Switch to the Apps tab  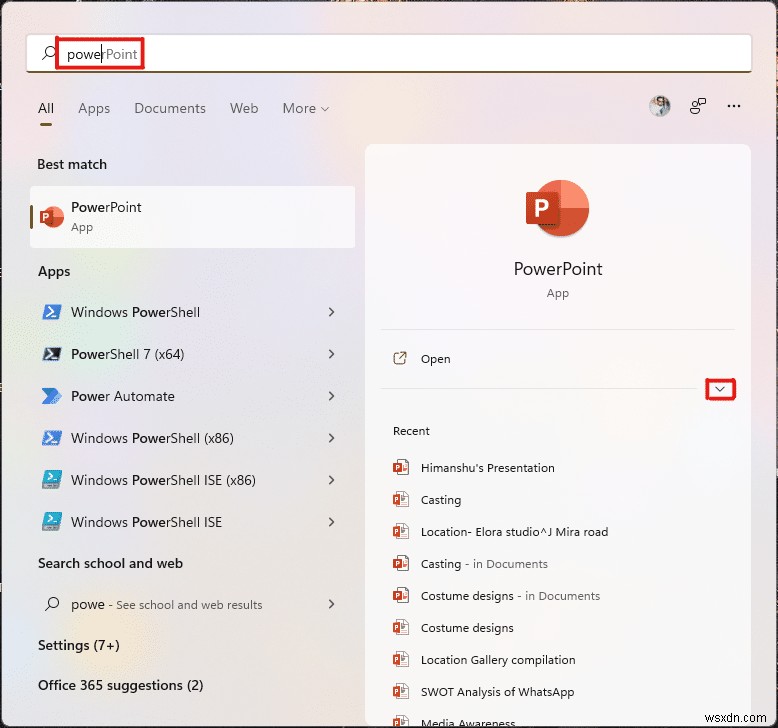pyautogui.click(x=94, y=108)
